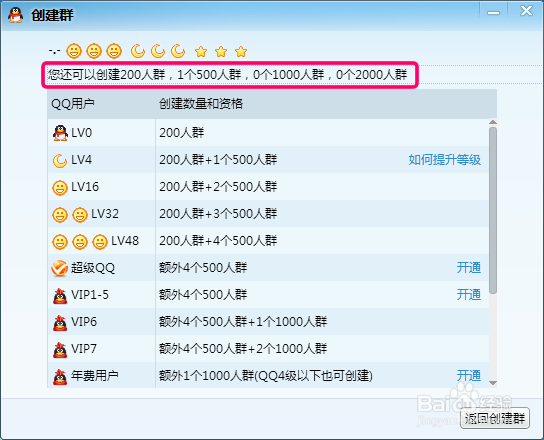Image resolution: width=544 pixels, height=440 pixels.
Task: Click the red penguin icon for 年费用户
Action: [60, 377]
